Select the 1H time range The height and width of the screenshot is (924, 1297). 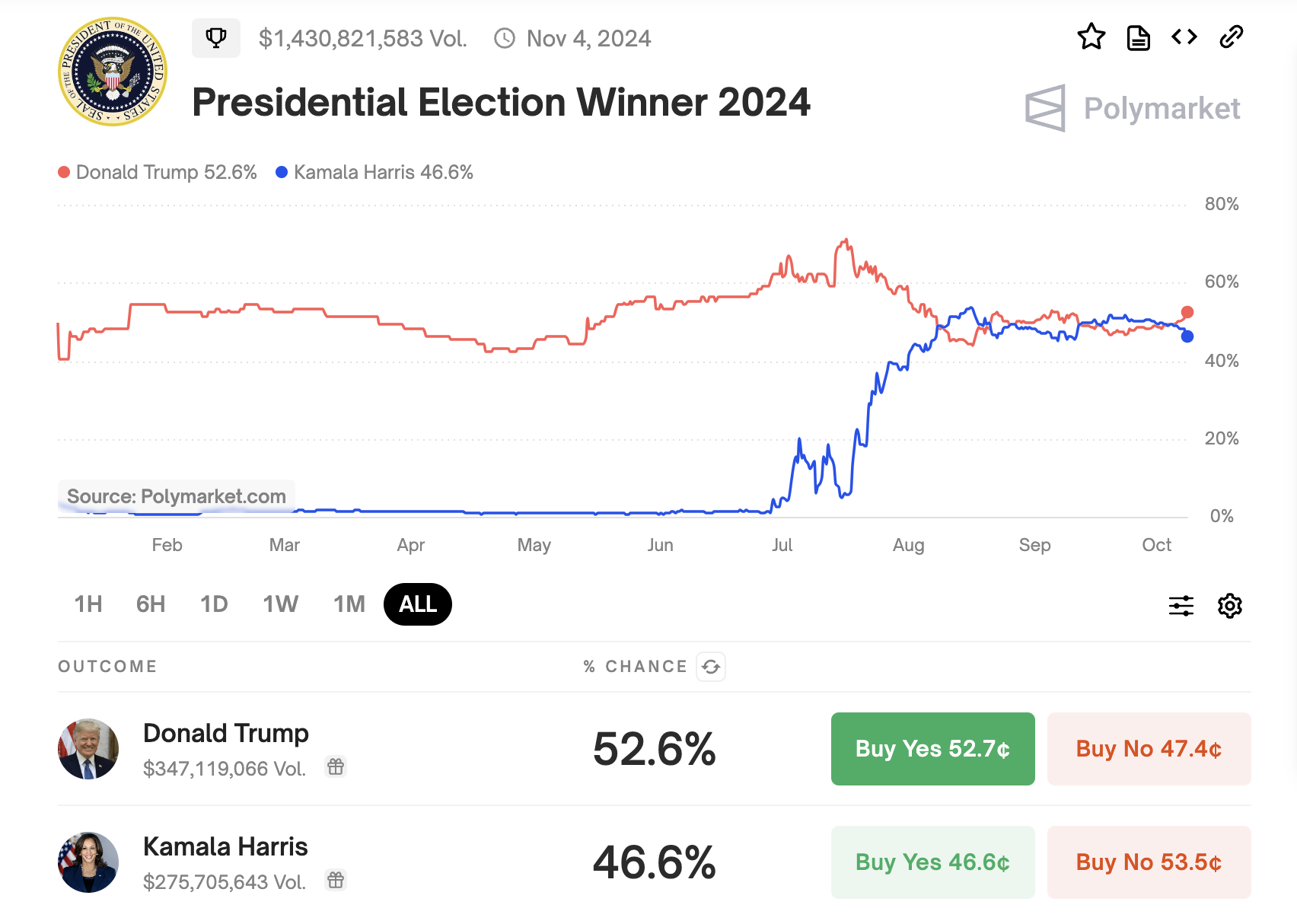coord(88,604)
